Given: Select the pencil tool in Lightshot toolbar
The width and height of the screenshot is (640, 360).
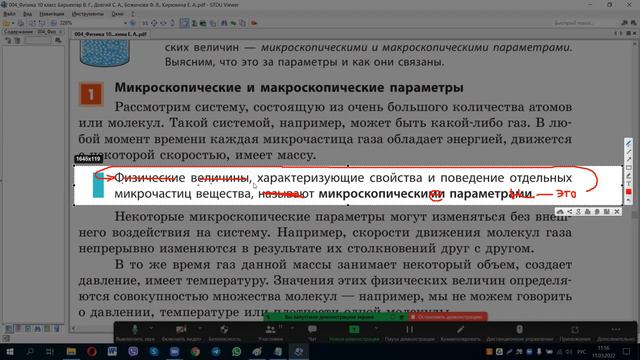Looking at the screenshot, I should tap(629, 143).
